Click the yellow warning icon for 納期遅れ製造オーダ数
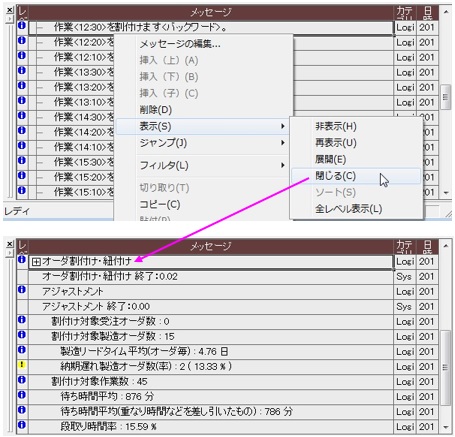 coord(22,365)
